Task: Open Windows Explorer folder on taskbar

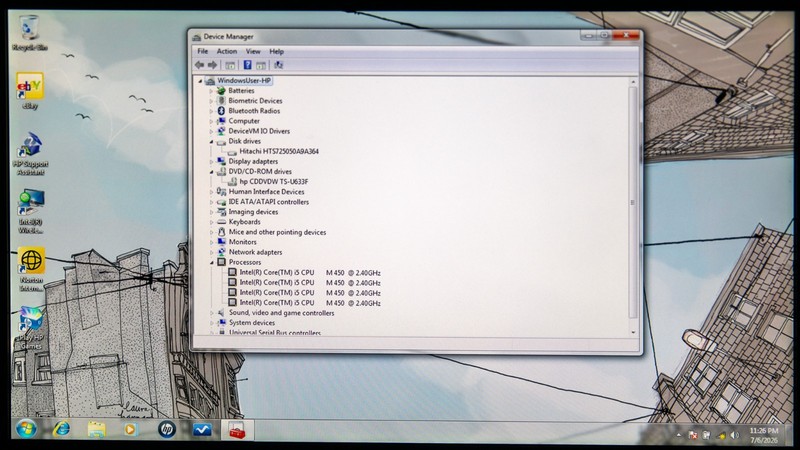Action: (x=96, y=429)
